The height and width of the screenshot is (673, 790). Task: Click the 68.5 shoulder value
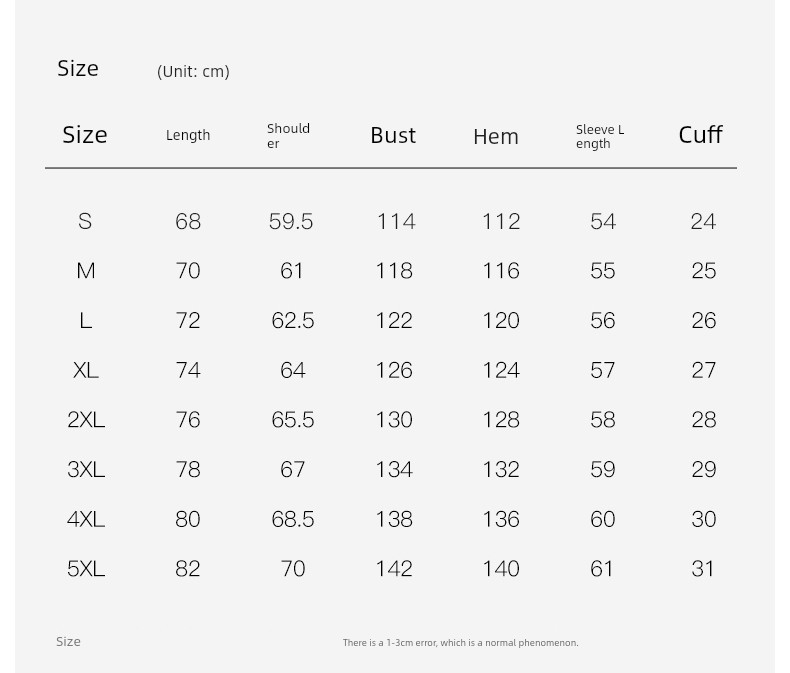(x=293, y=519)
